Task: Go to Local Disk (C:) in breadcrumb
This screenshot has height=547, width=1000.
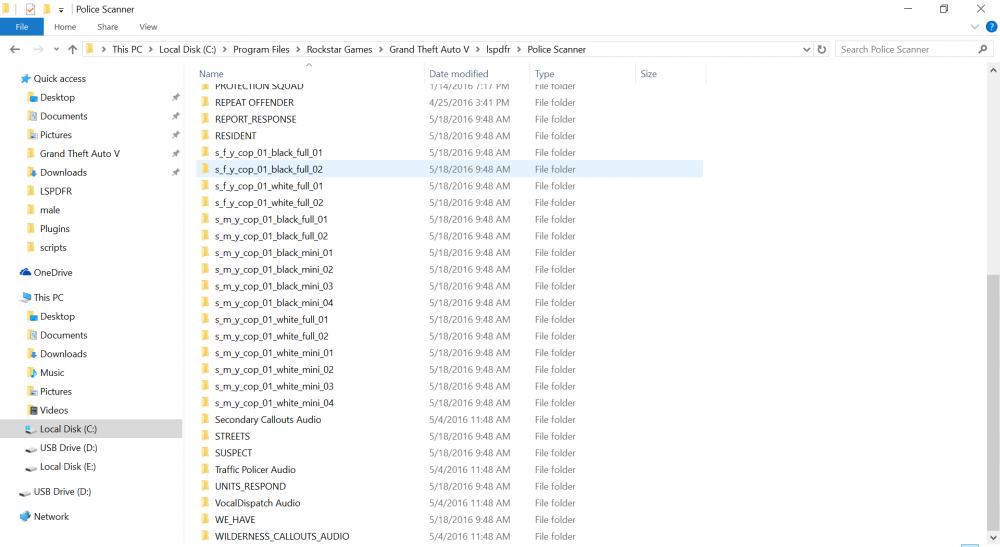Action: 188,49
